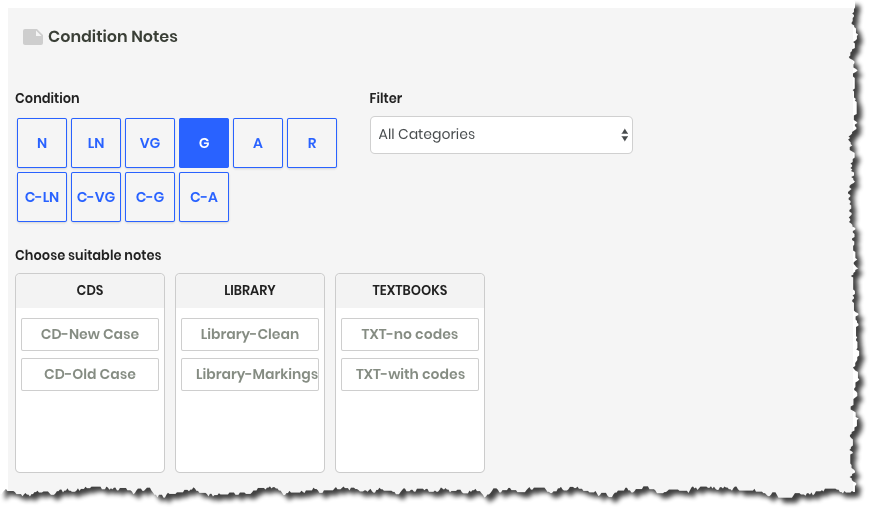Choose the Library-Clean note
The height and width of the screenshot is (508, 870).
250,334
